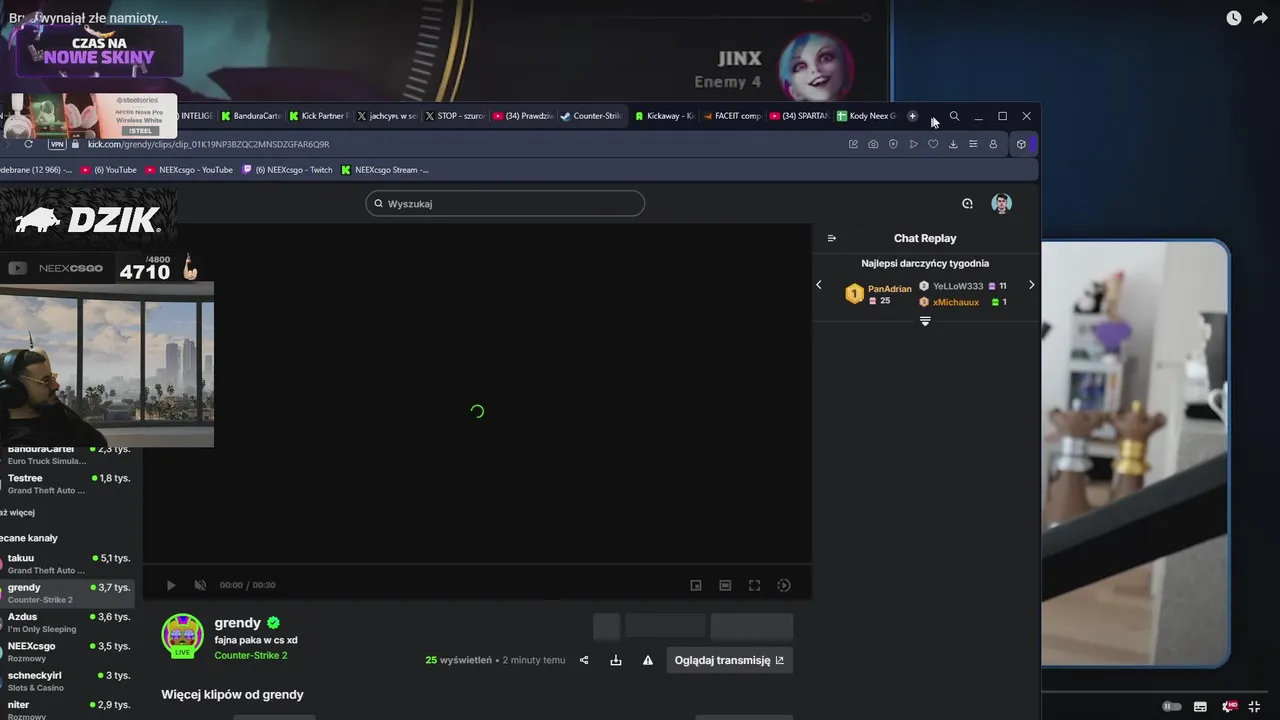The height and width of the screenshot is (720, 1280).
Task: Collapse the Chat Replay panel
Action: coord(832,238)
